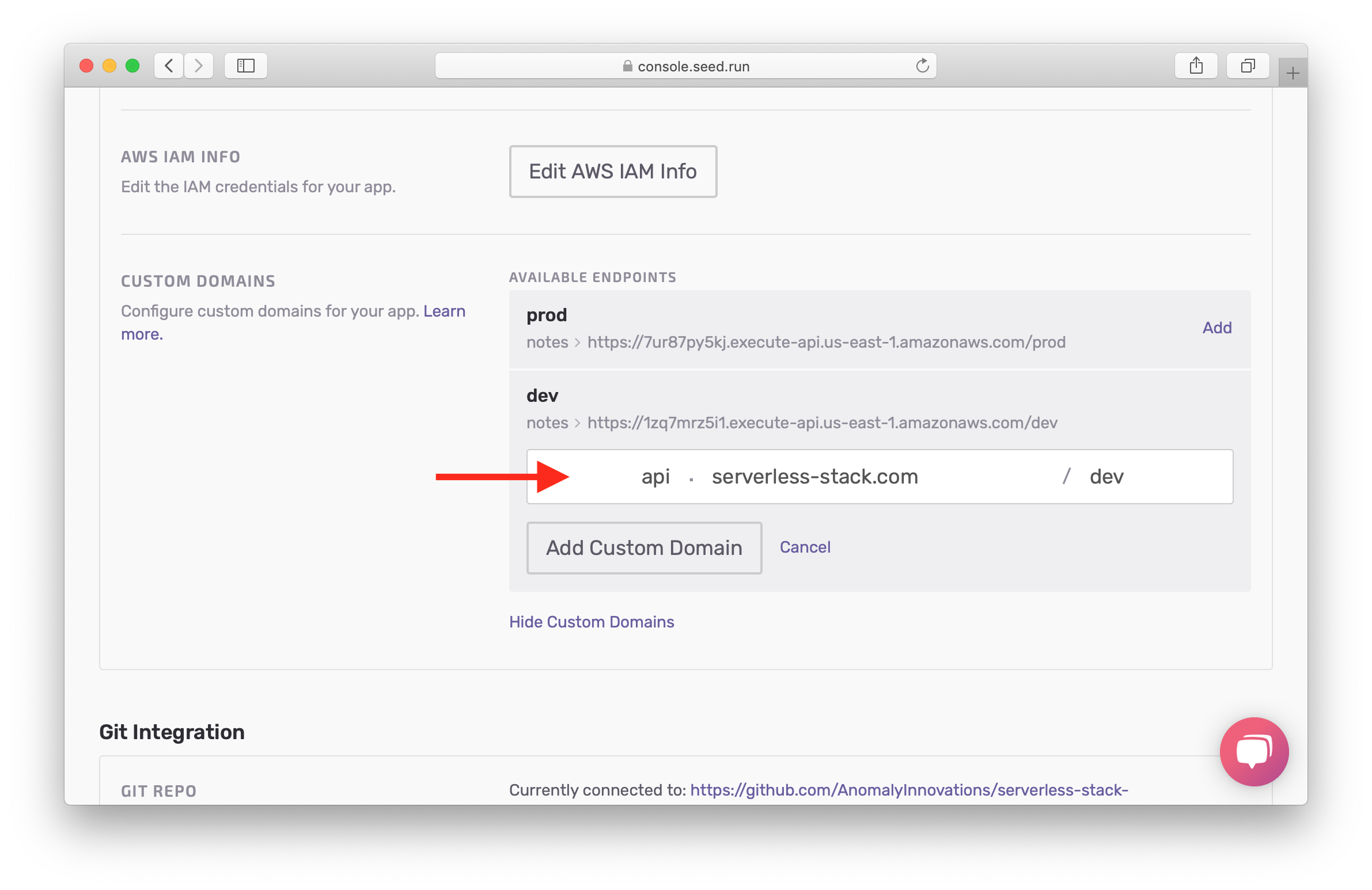Collapse section via Hide Custom Domains
Image resolution: width=1372 pixels, height=890 pixels.
point(591,622)
